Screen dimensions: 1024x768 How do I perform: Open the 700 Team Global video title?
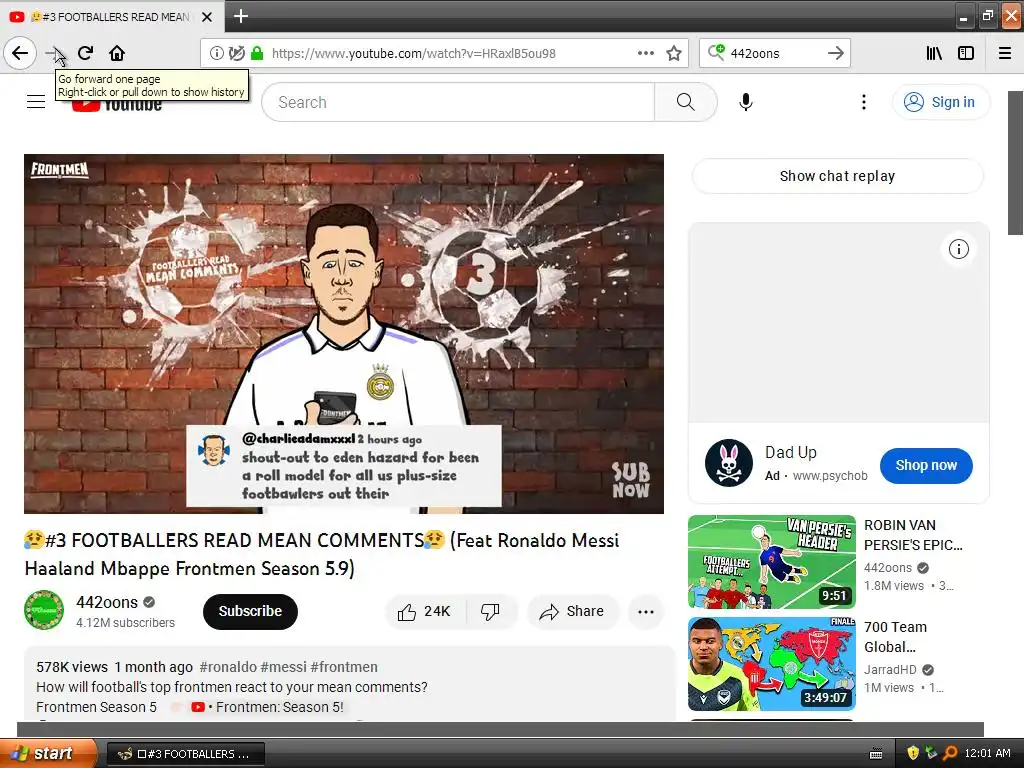pos(895,637)
